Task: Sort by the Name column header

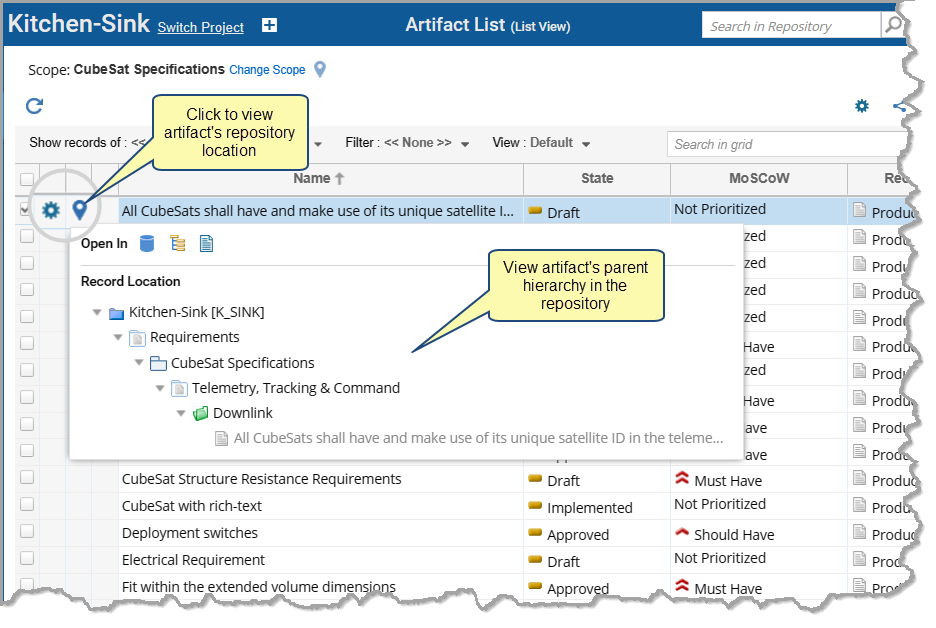Action: point(321,178)
